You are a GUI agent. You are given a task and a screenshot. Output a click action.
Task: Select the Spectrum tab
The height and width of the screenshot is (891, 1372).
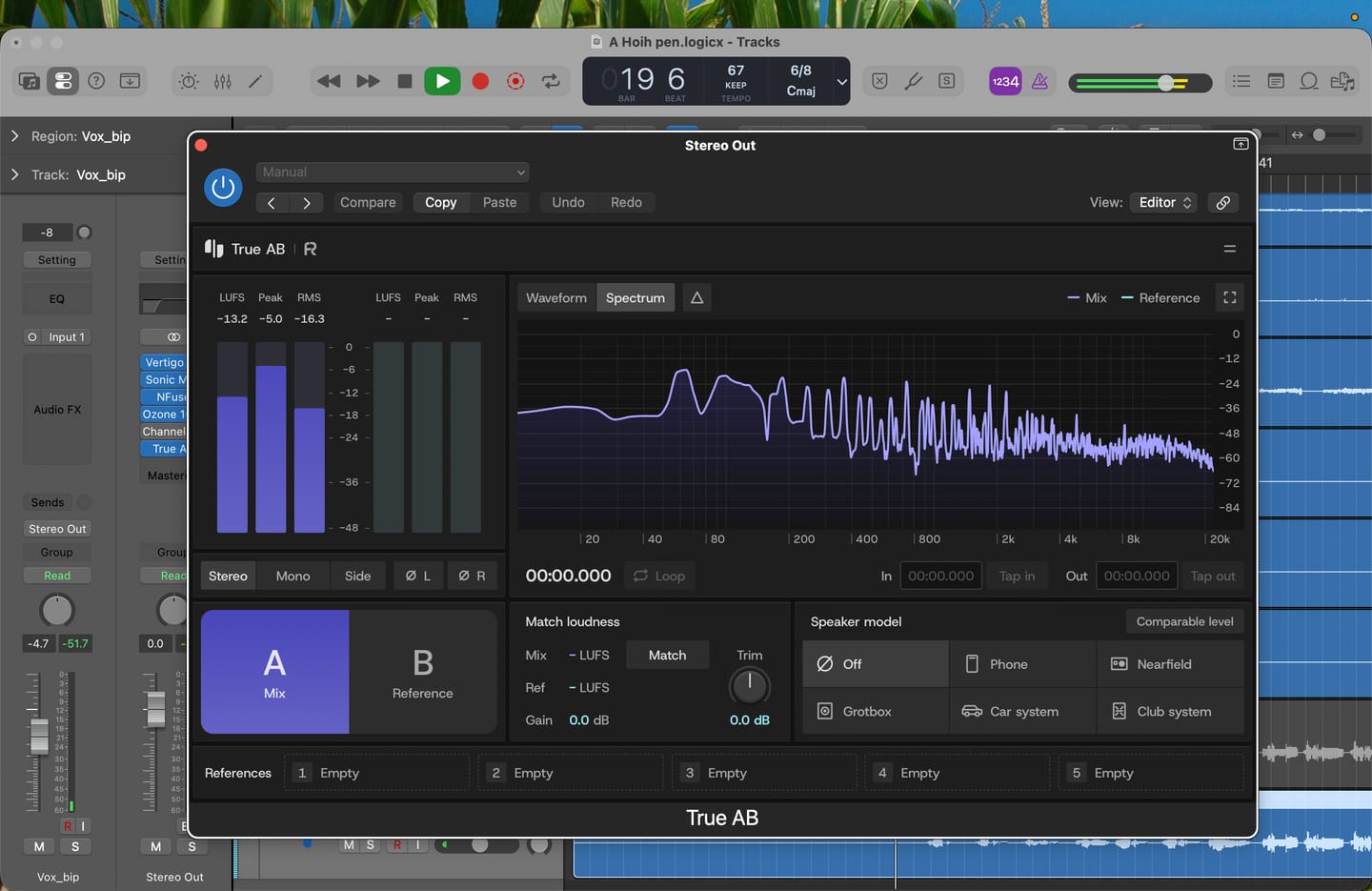(636, 297)
